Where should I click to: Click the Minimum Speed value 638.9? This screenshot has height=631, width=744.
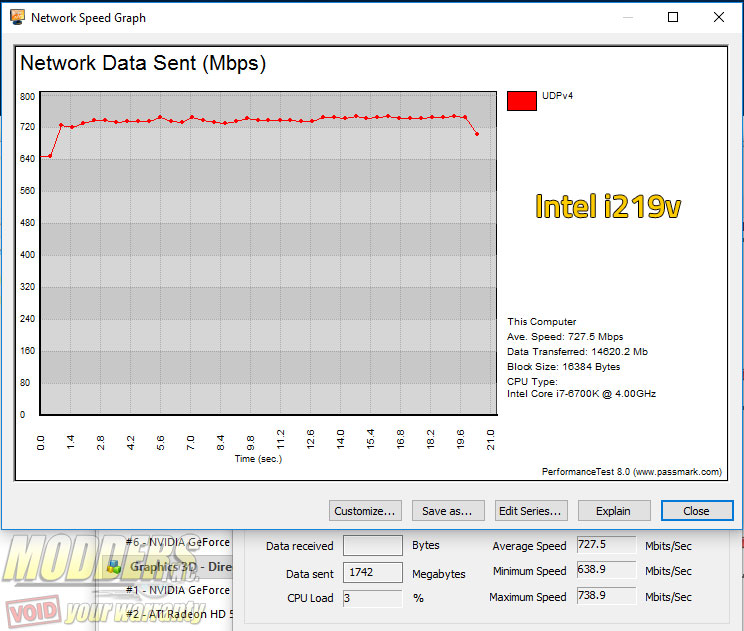click(606, 569)
